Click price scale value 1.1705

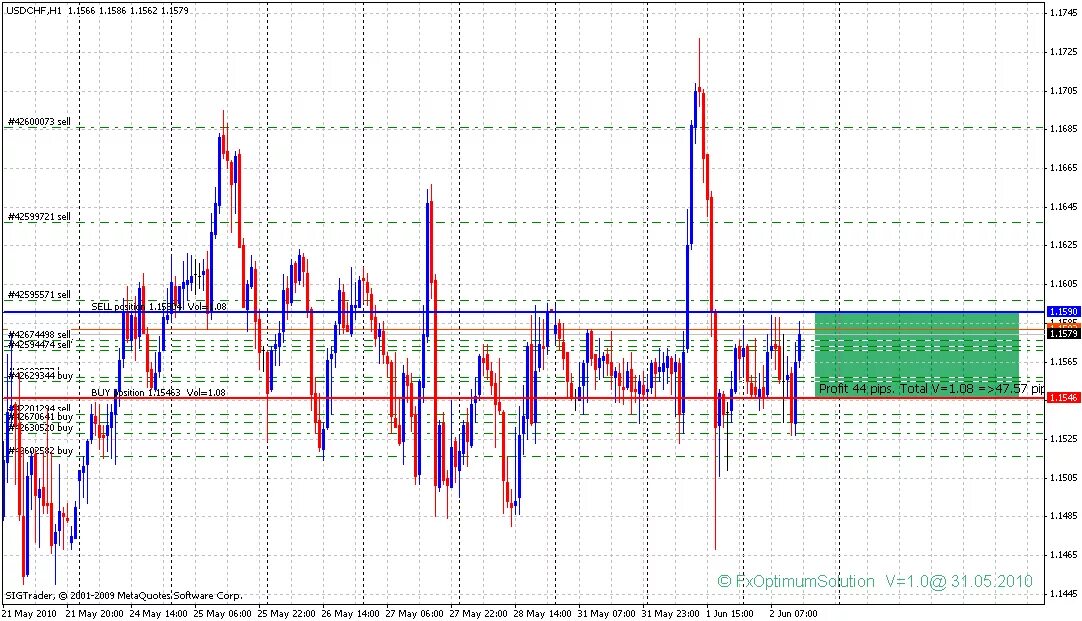point(1063,90)
